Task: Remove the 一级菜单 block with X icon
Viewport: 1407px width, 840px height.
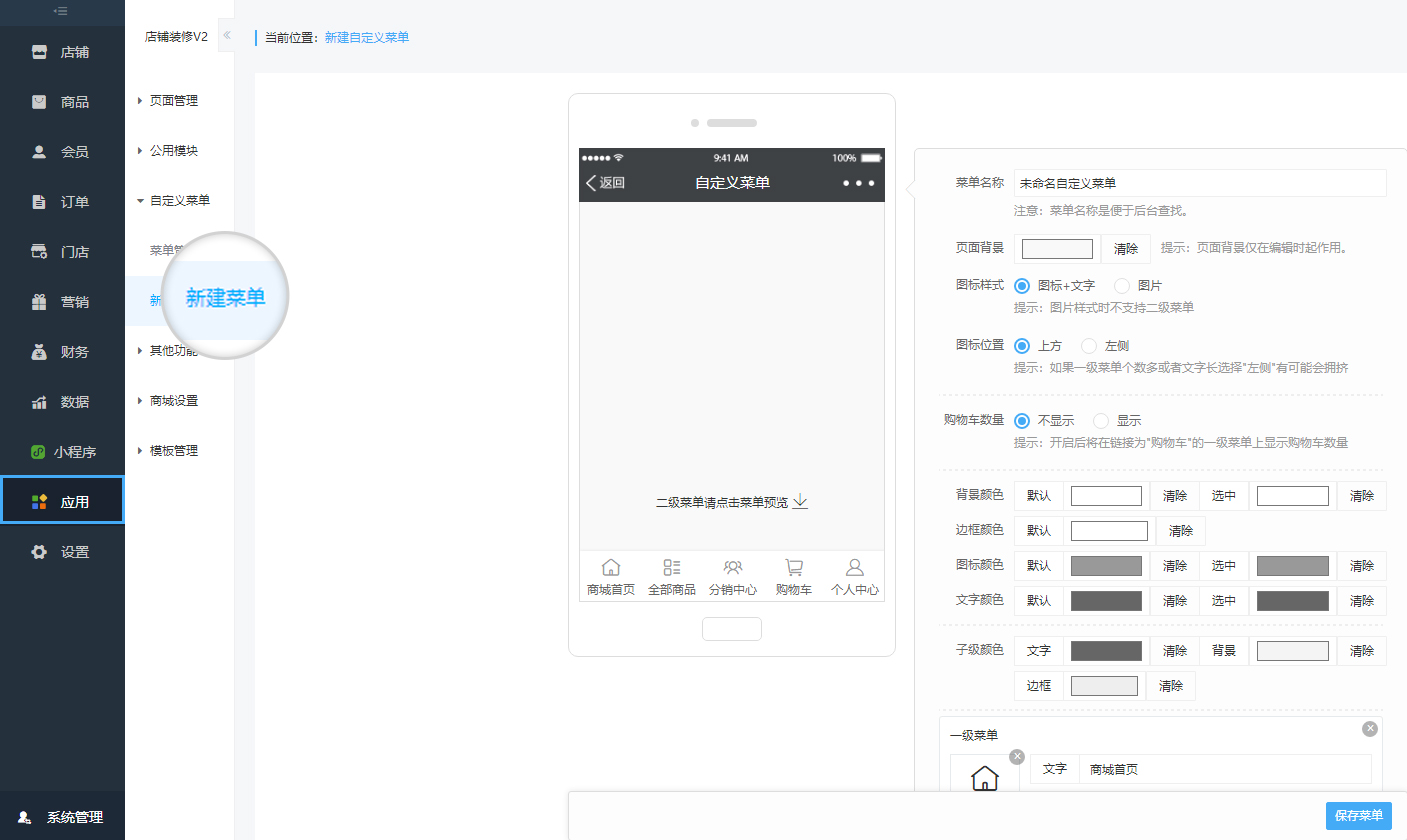Action: 1370,728
